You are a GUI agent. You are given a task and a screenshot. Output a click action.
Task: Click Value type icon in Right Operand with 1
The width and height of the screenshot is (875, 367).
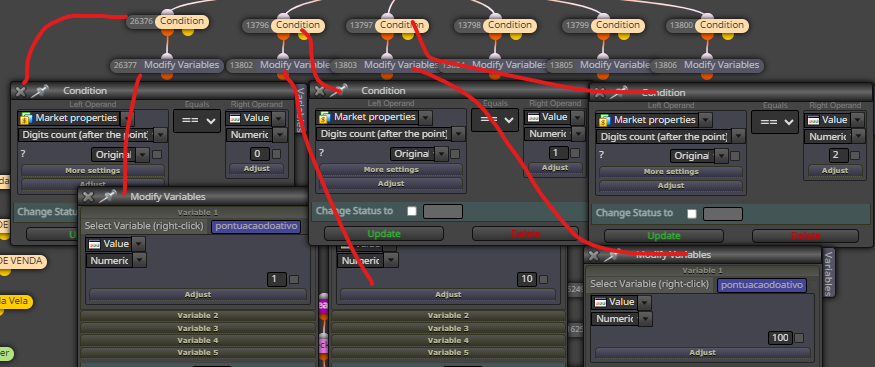533,117
